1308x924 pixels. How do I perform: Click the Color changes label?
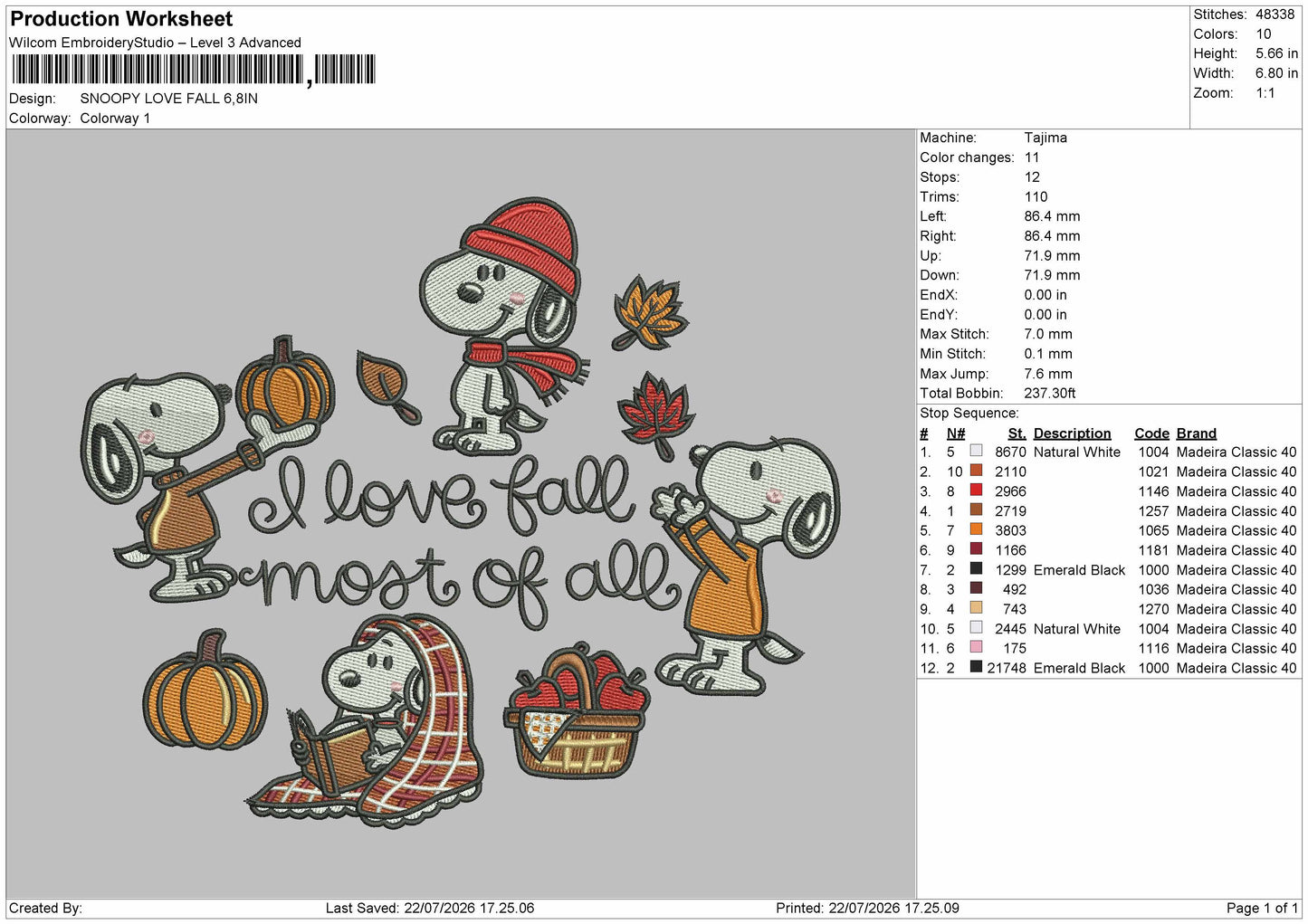point(967,157)
